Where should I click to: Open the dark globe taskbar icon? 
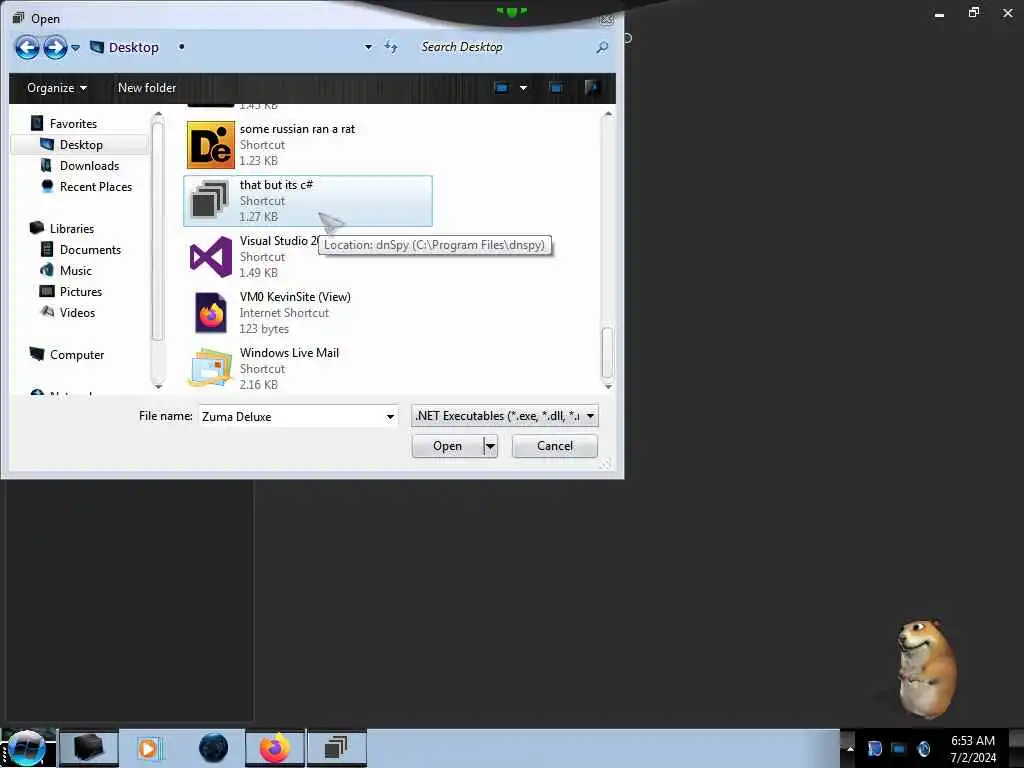point(213,748)
